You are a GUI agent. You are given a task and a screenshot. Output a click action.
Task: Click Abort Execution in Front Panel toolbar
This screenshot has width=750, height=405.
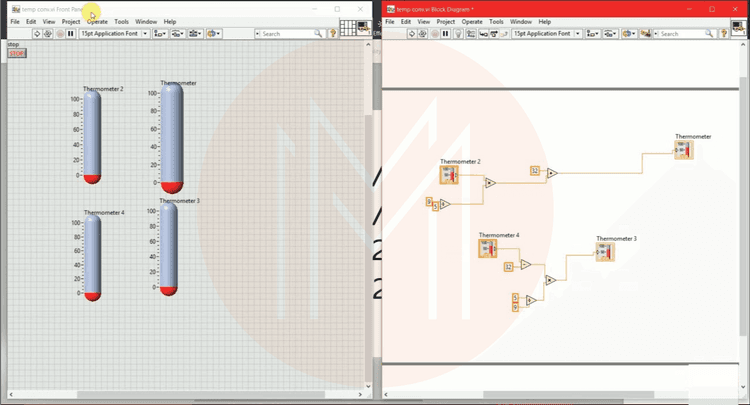tap(60, 33)
